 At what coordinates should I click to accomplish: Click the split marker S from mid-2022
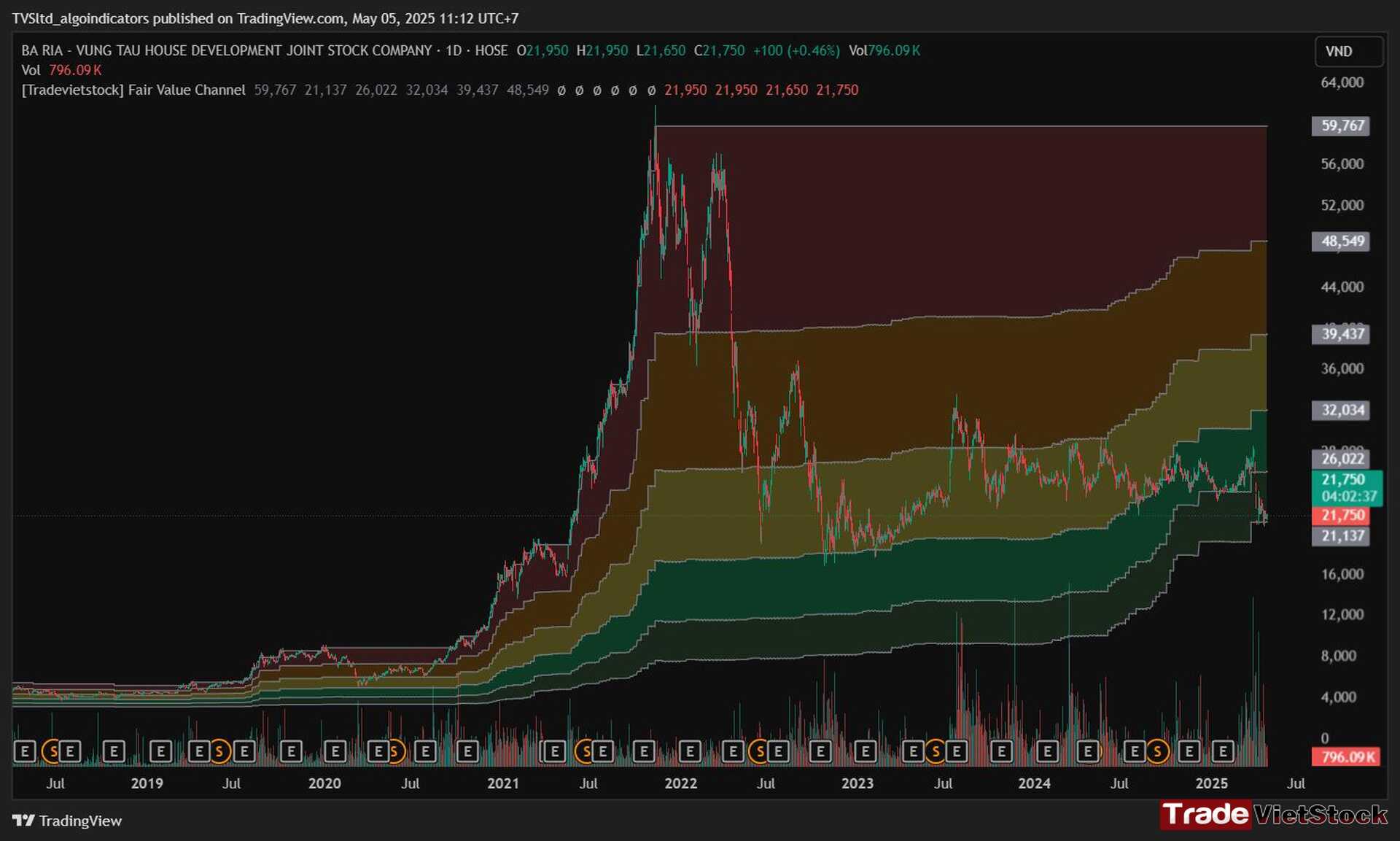tap(760, 751)
